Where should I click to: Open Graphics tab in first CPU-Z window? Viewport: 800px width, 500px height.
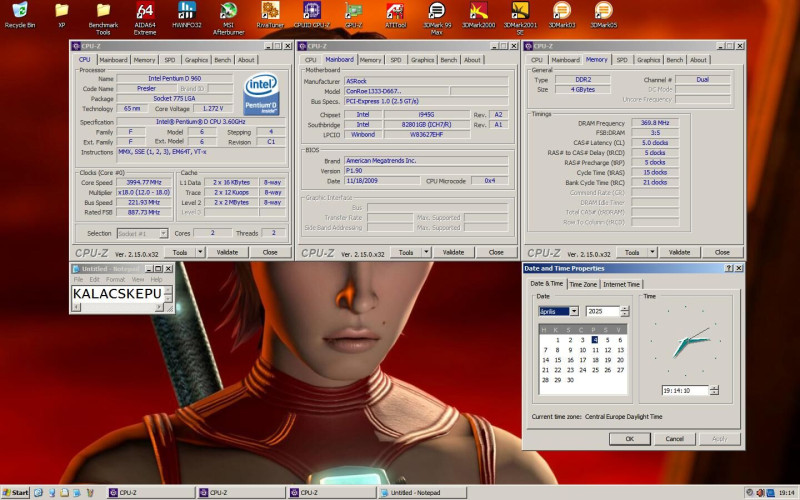point(196,60)
